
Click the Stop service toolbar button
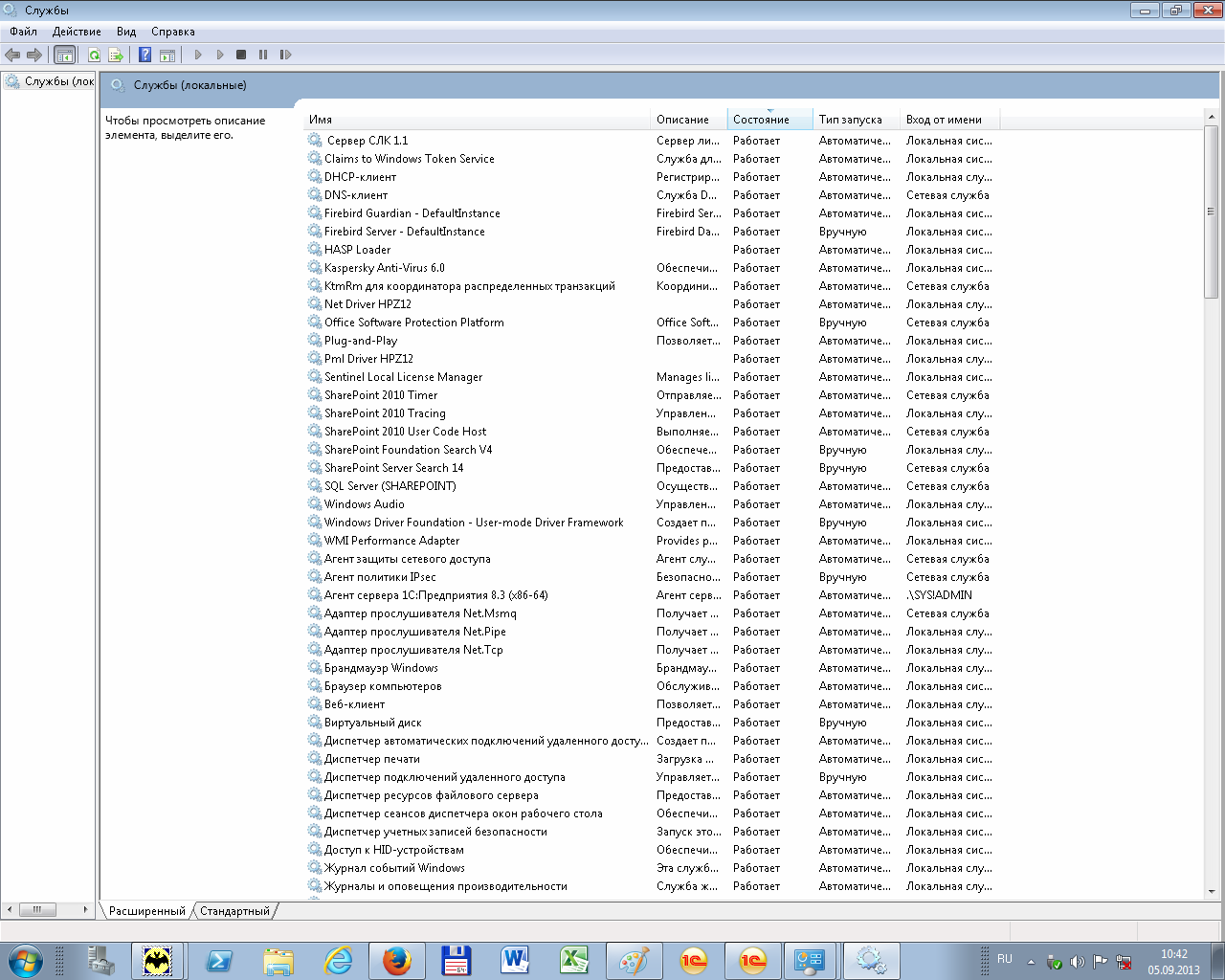[241, 55]
